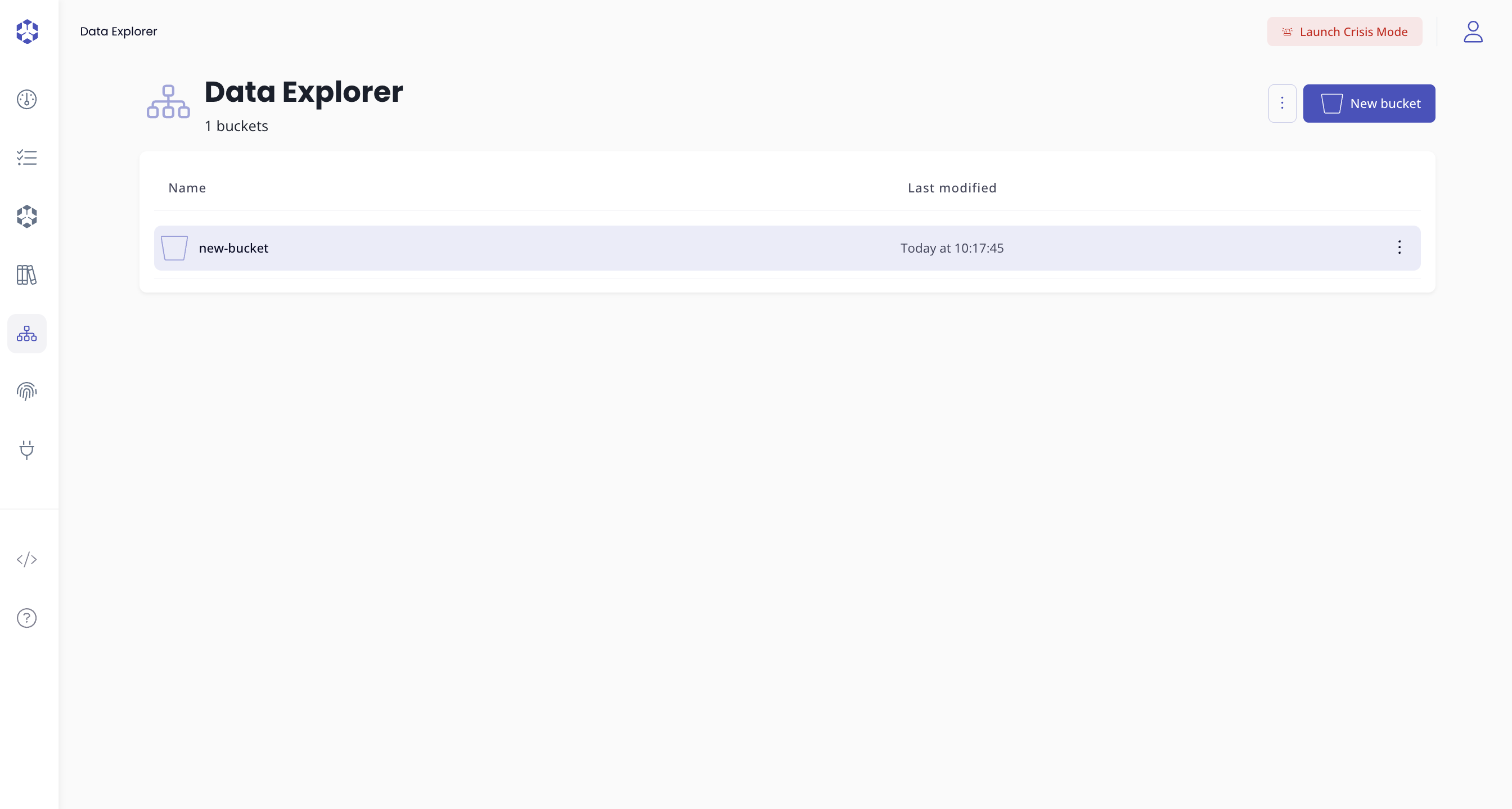Open the checklist tasks icon
The width and height of the screenshot is (1512, 809).
27,158
